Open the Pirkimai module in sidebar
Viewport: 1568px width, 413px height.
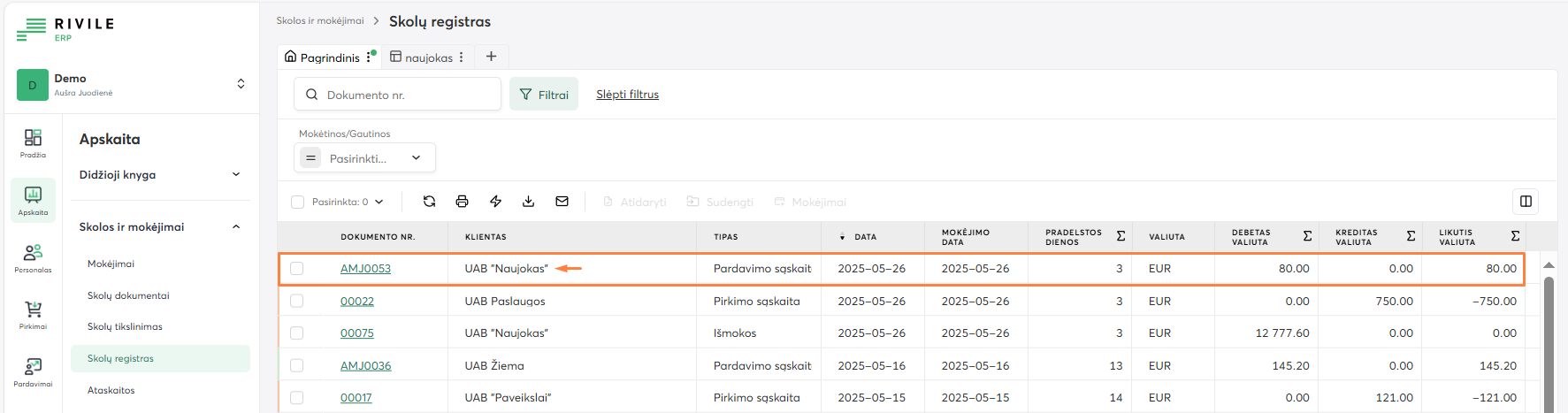33,314
